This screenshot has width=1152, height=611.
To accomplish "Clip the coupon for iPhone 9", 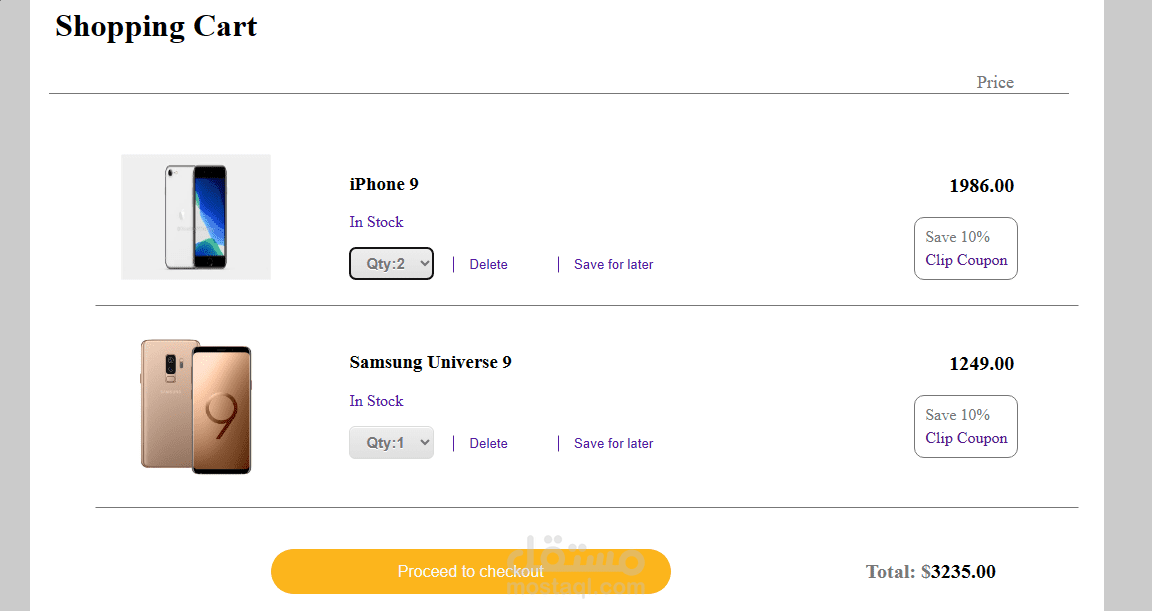I will click(x=966, y=260).
